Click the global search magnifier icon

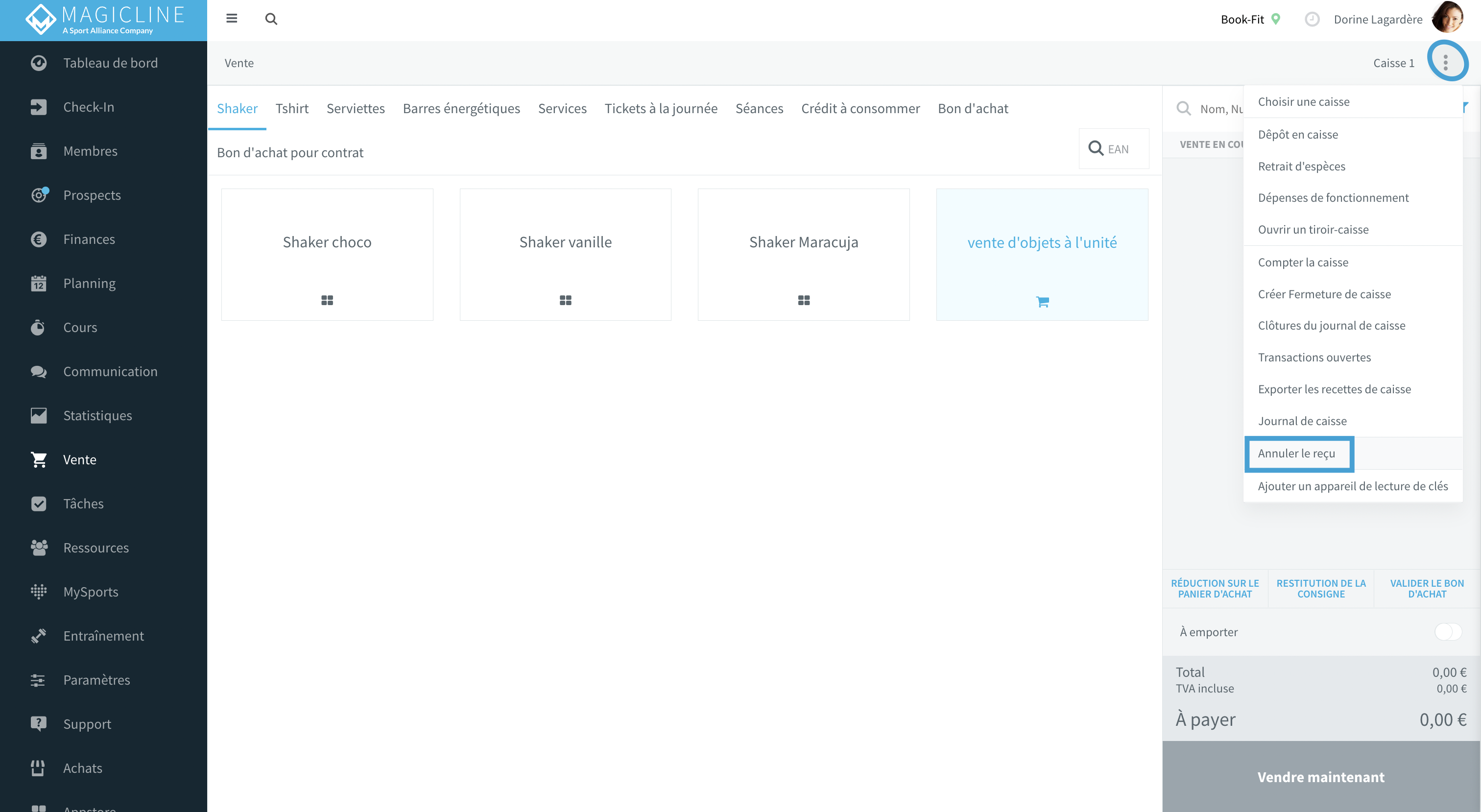click(271, 19)
